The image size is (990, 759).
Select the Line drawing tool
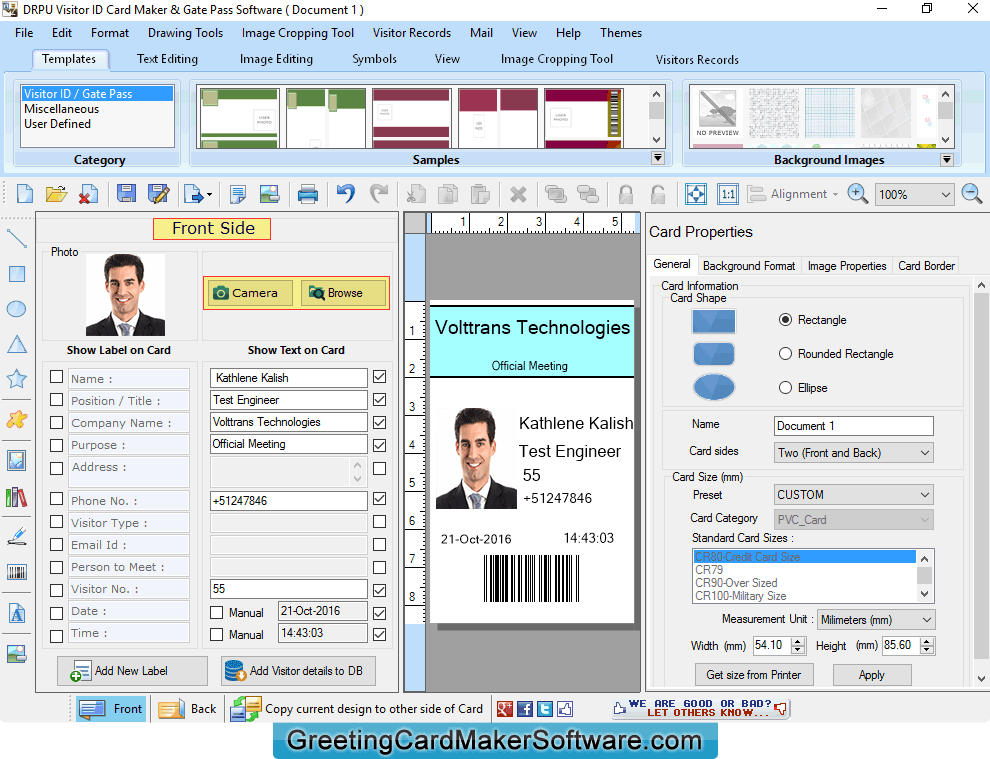16,239
